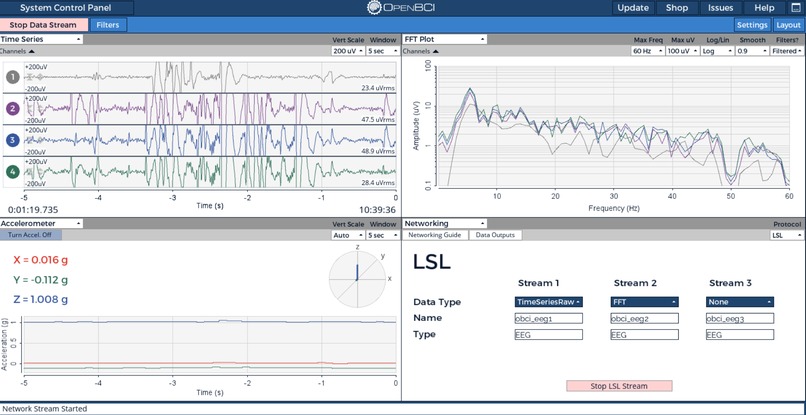The width and height of the screenshot is (806, 415).
Task: Edit Stream 1 Name field obci_eeg1
Action: [x=548, y=318]
